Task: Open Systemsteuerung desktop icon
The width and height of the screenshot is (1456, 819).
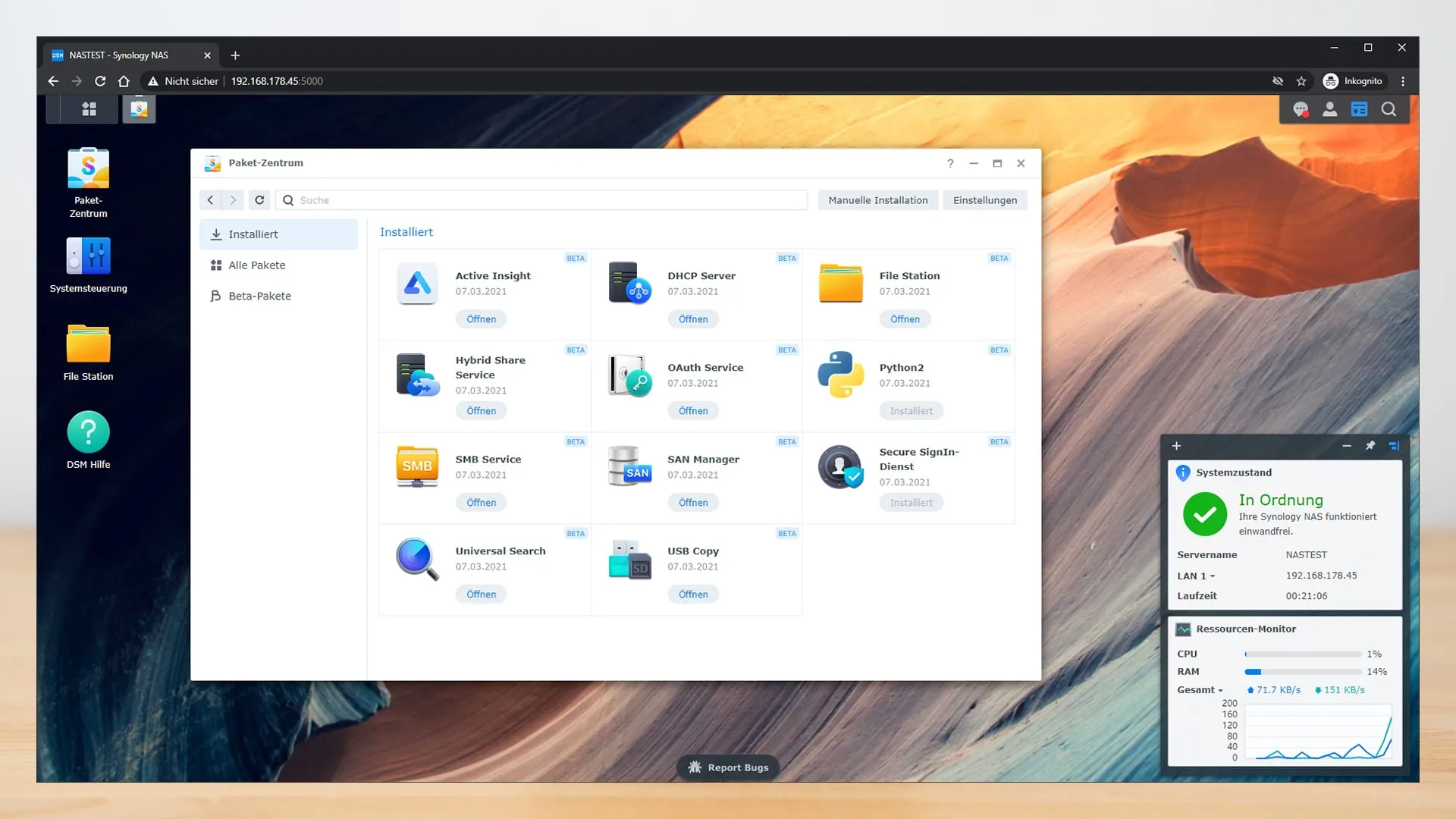Action: click(88, 265)
